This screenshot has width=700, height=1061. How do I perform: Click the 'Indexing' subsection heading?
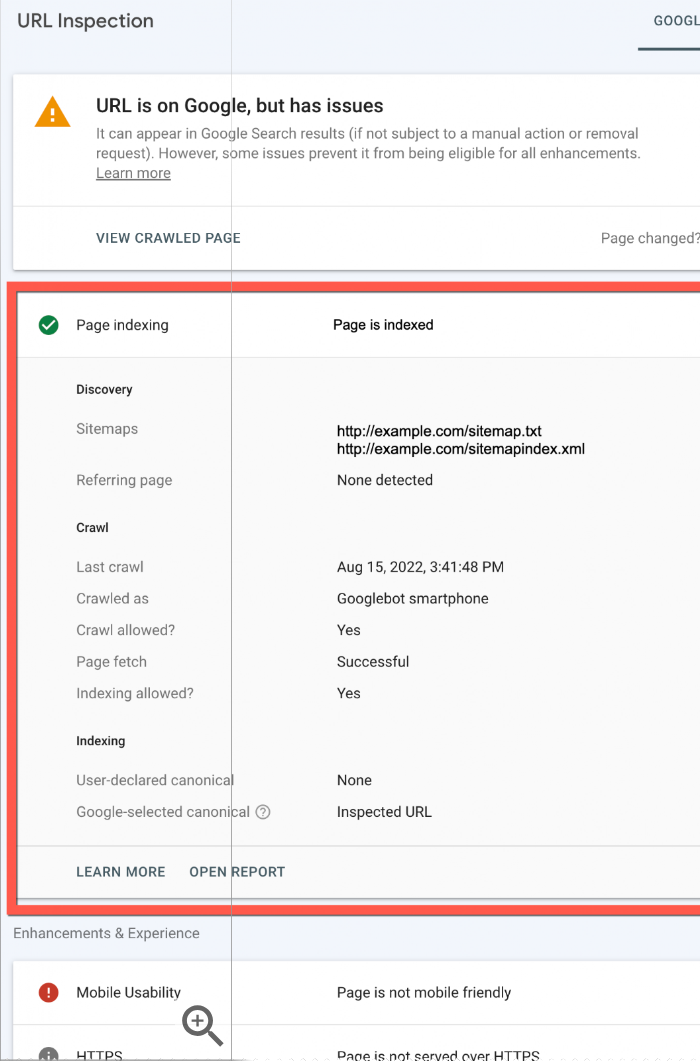[x=100, y=741]
